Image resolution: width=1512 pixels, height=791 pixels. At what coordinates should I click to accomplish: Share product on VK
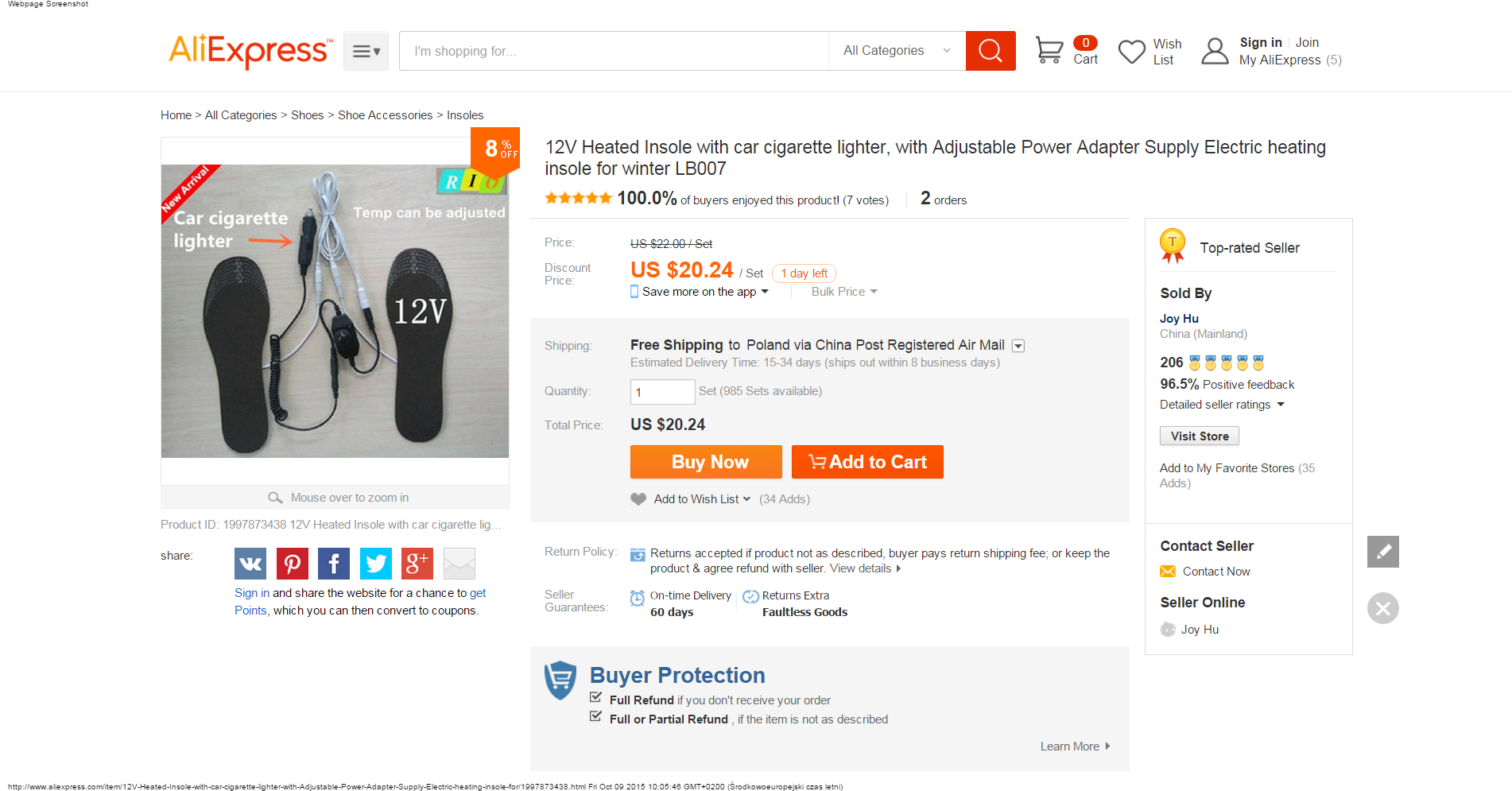(250, 564)
